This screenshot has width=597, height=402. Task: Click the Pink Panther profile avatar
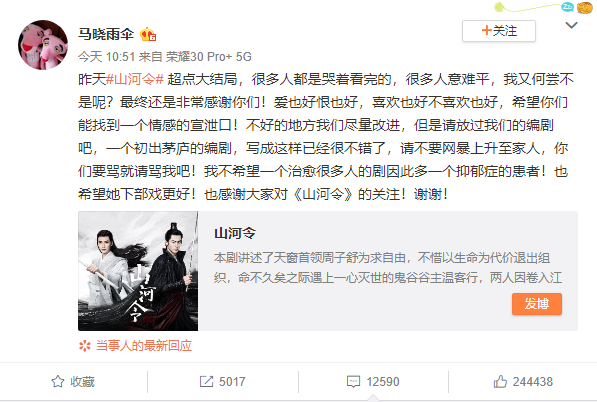pyautogui.click(x=43, y=45)
